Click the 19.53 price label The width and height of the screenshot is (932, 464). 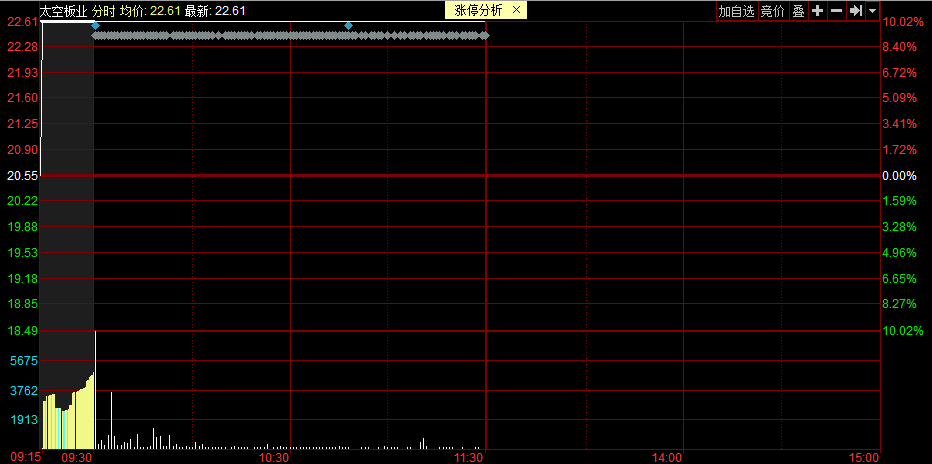click(23, 253)
